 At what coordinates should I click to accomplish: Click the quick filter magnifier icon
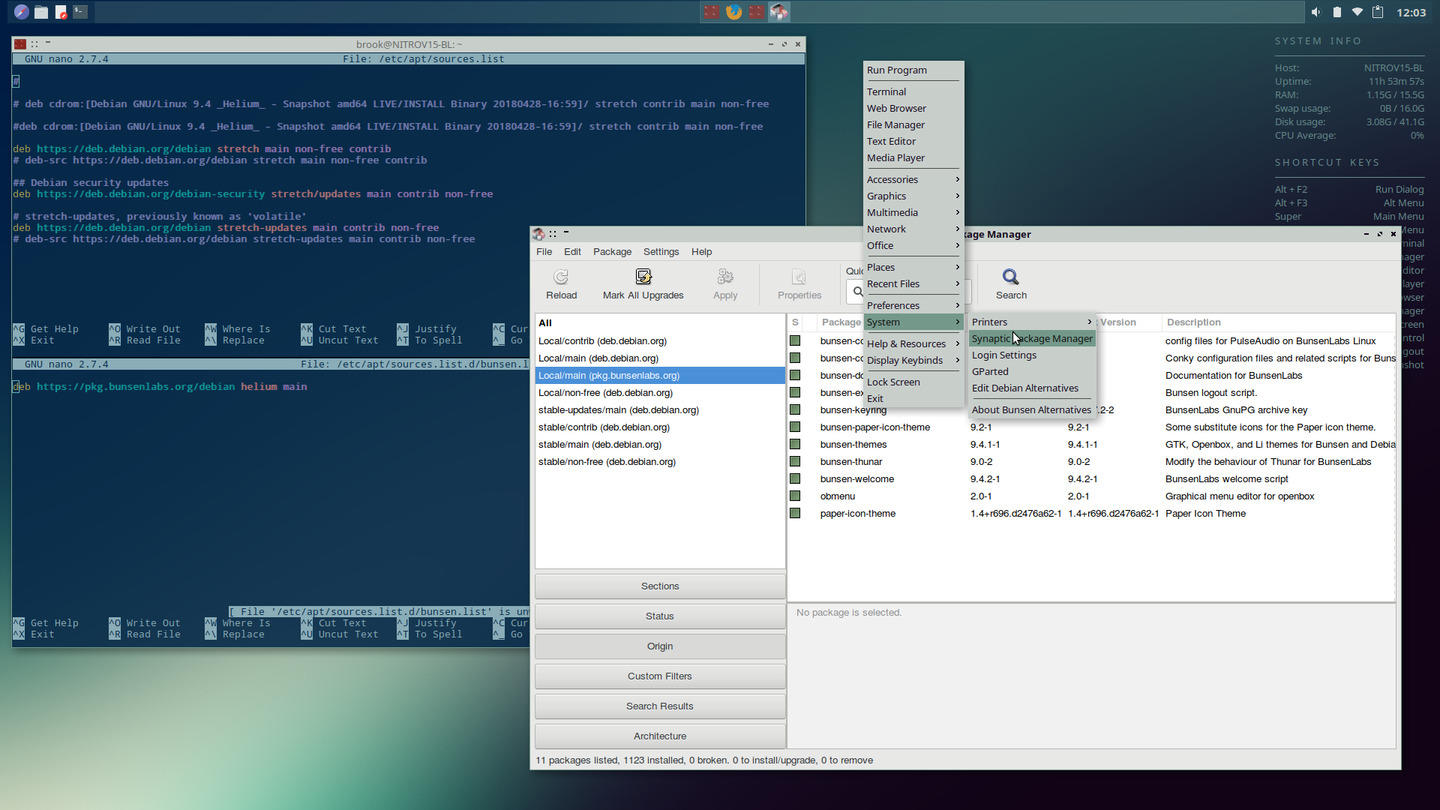click(x=858, y=292)
